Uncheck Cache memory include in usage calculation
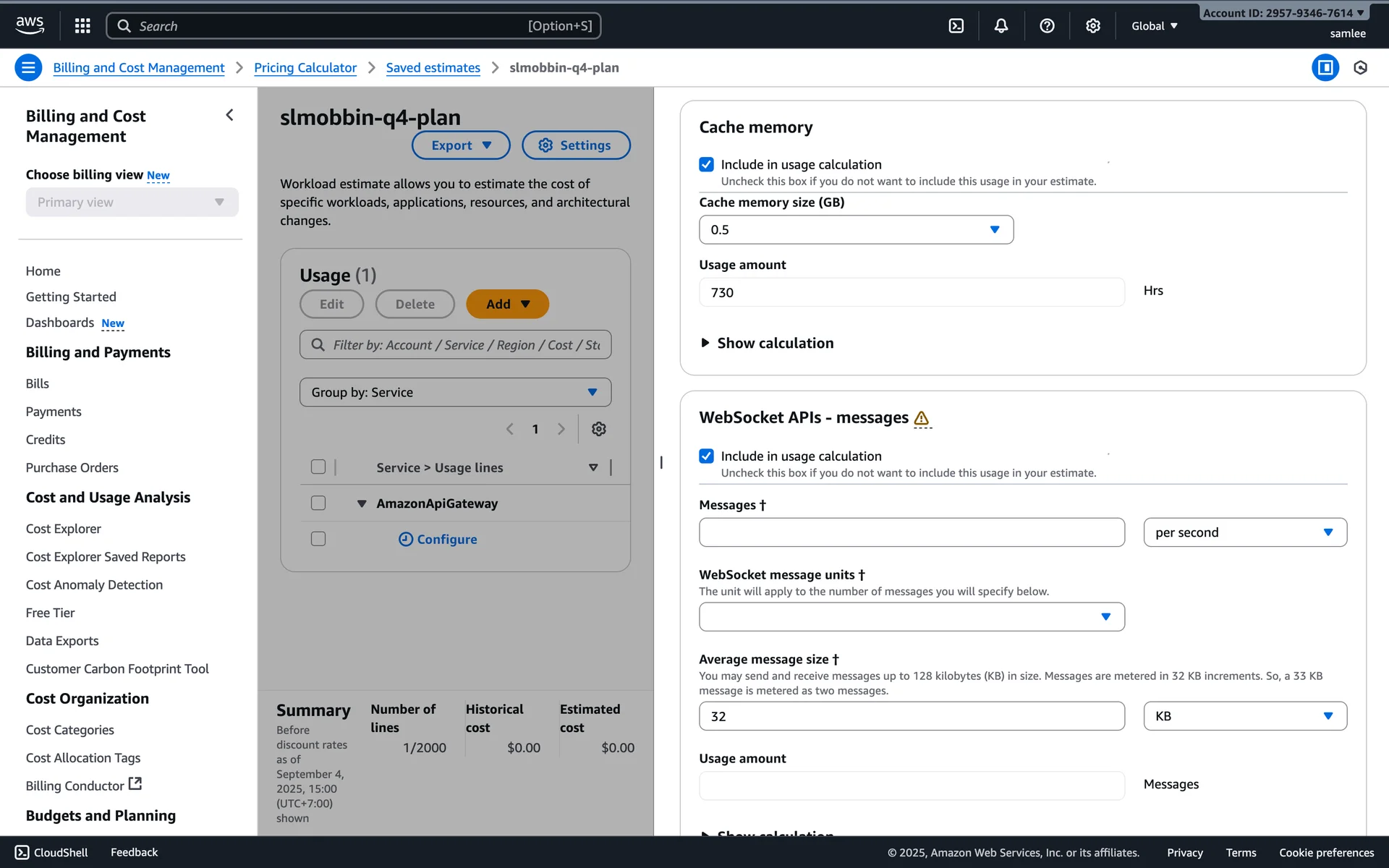This screenshot has width=1389, height=868. (x=706, y=165)
